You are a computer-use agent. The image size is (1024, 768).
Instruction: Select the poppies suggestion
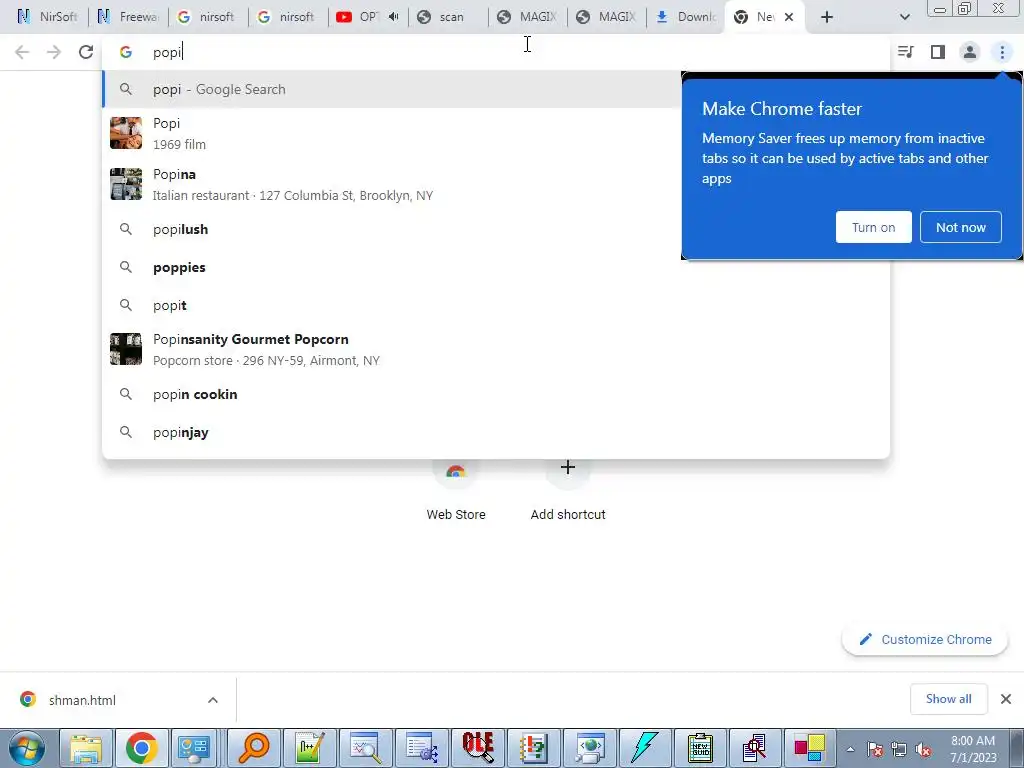coord(496,267)
